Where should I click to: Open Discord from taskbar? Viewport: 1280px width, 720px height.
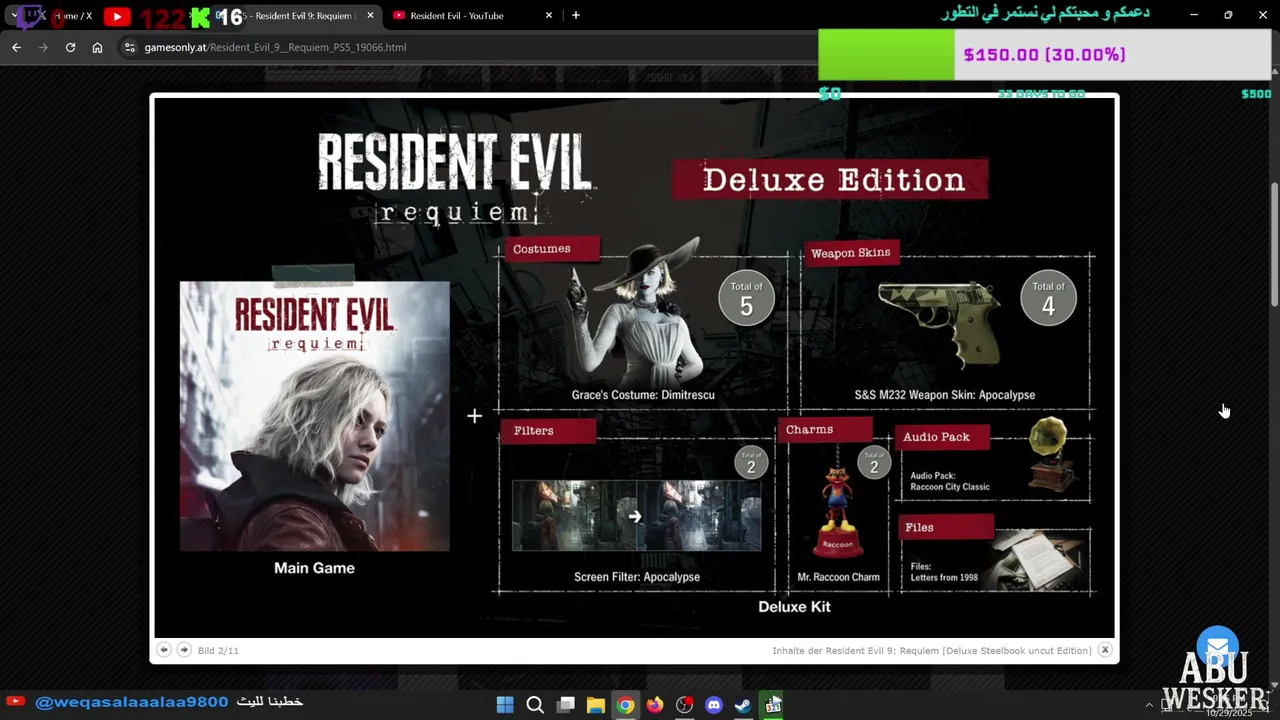click(714, 705)
